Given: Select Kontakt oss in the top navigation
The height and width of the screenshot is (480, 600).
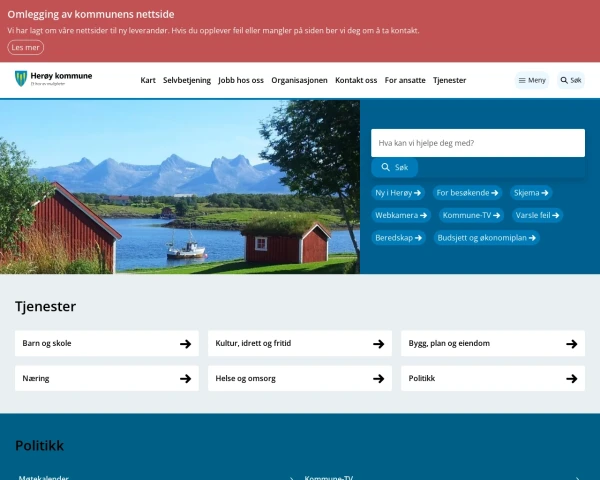Looking at the screenshot, I should [x=356, y=80].
